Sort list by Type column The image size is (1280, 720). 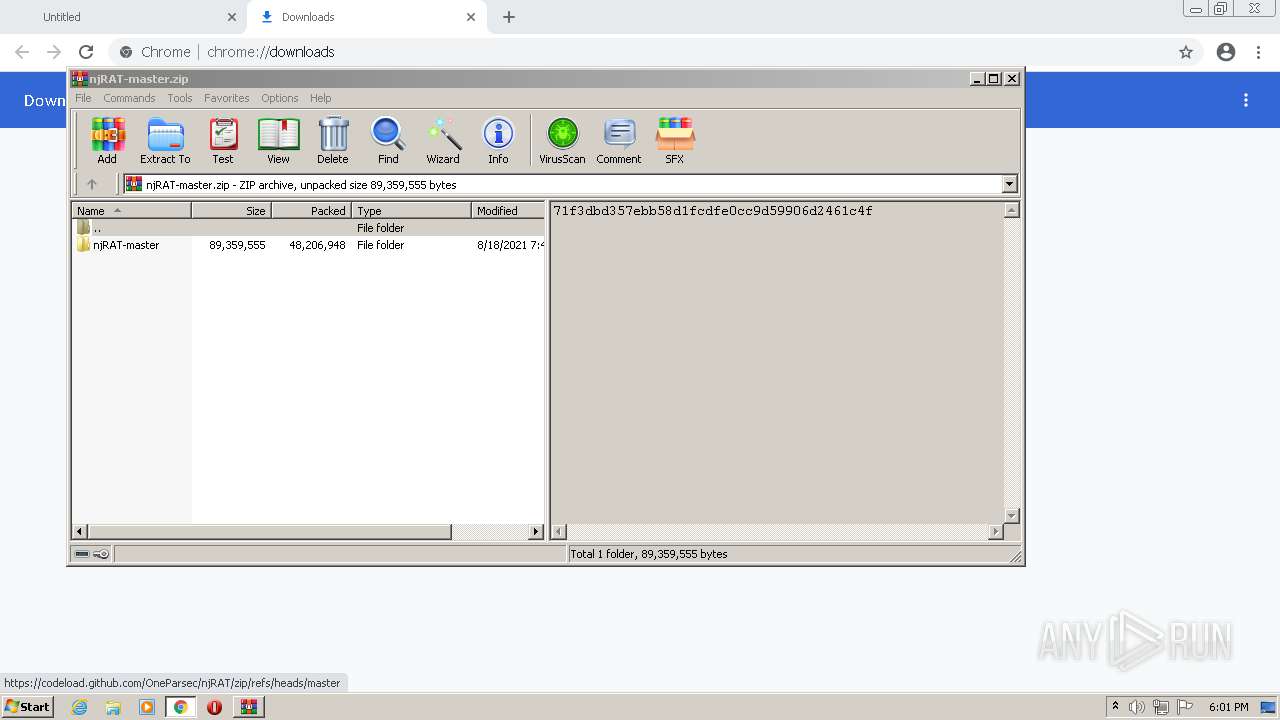(x=412, y=210)
